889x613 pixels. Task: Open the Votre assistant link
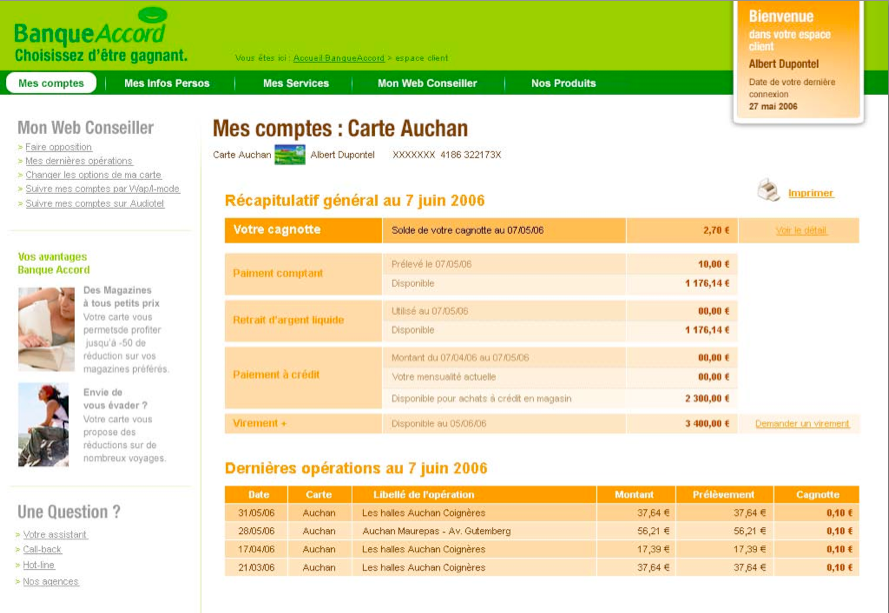55,535
